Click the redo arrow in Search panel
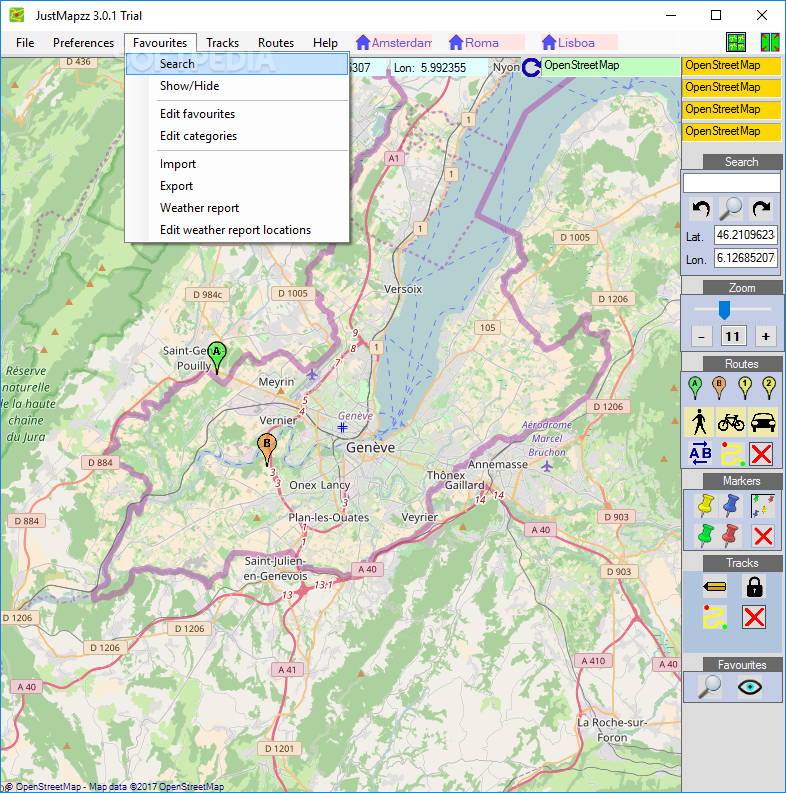Image resolution: width=786 pixels, height=793 pixels. pyautogui.click(x=761, y=208)
